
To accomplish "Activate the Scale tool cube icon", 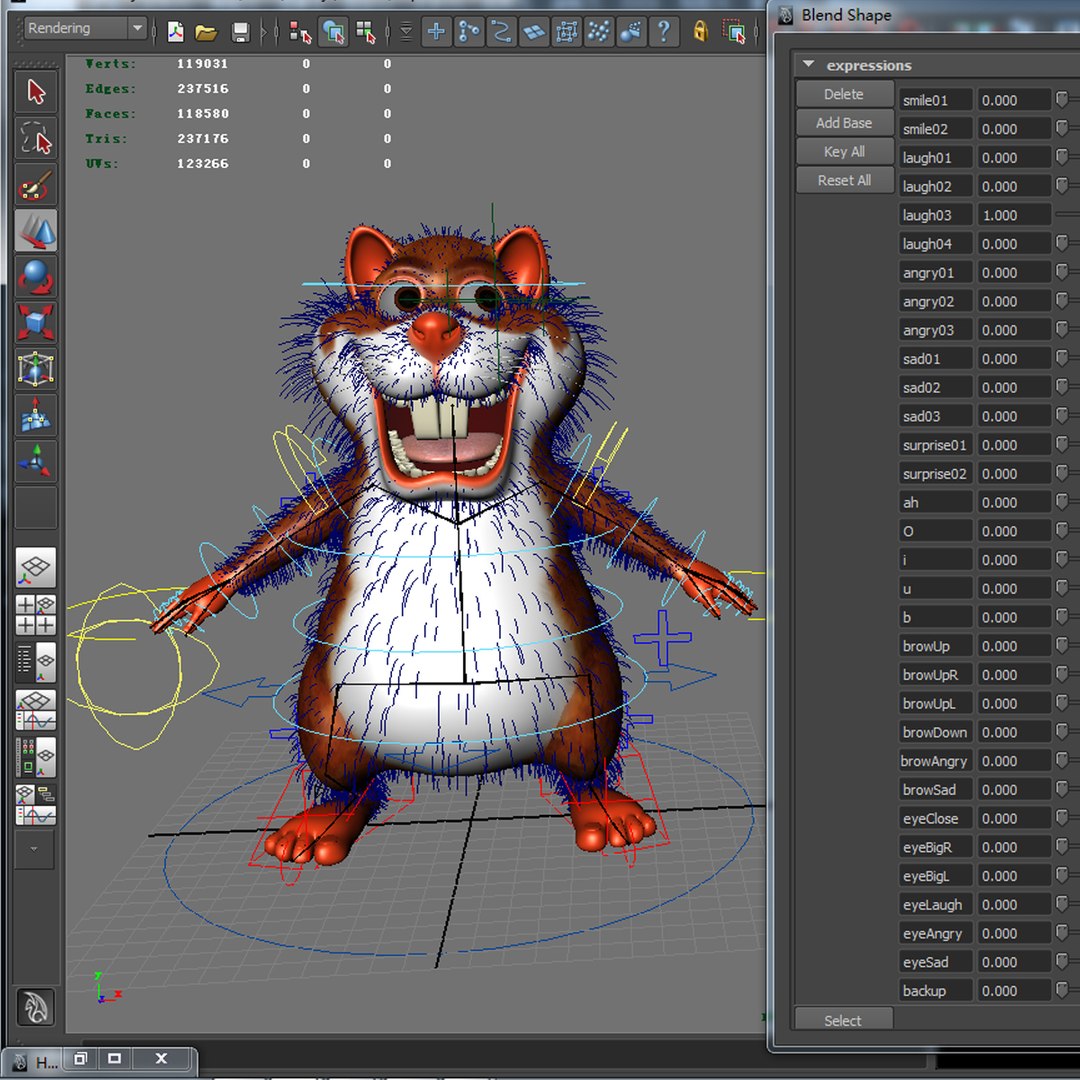I will (x=36, y=322).
